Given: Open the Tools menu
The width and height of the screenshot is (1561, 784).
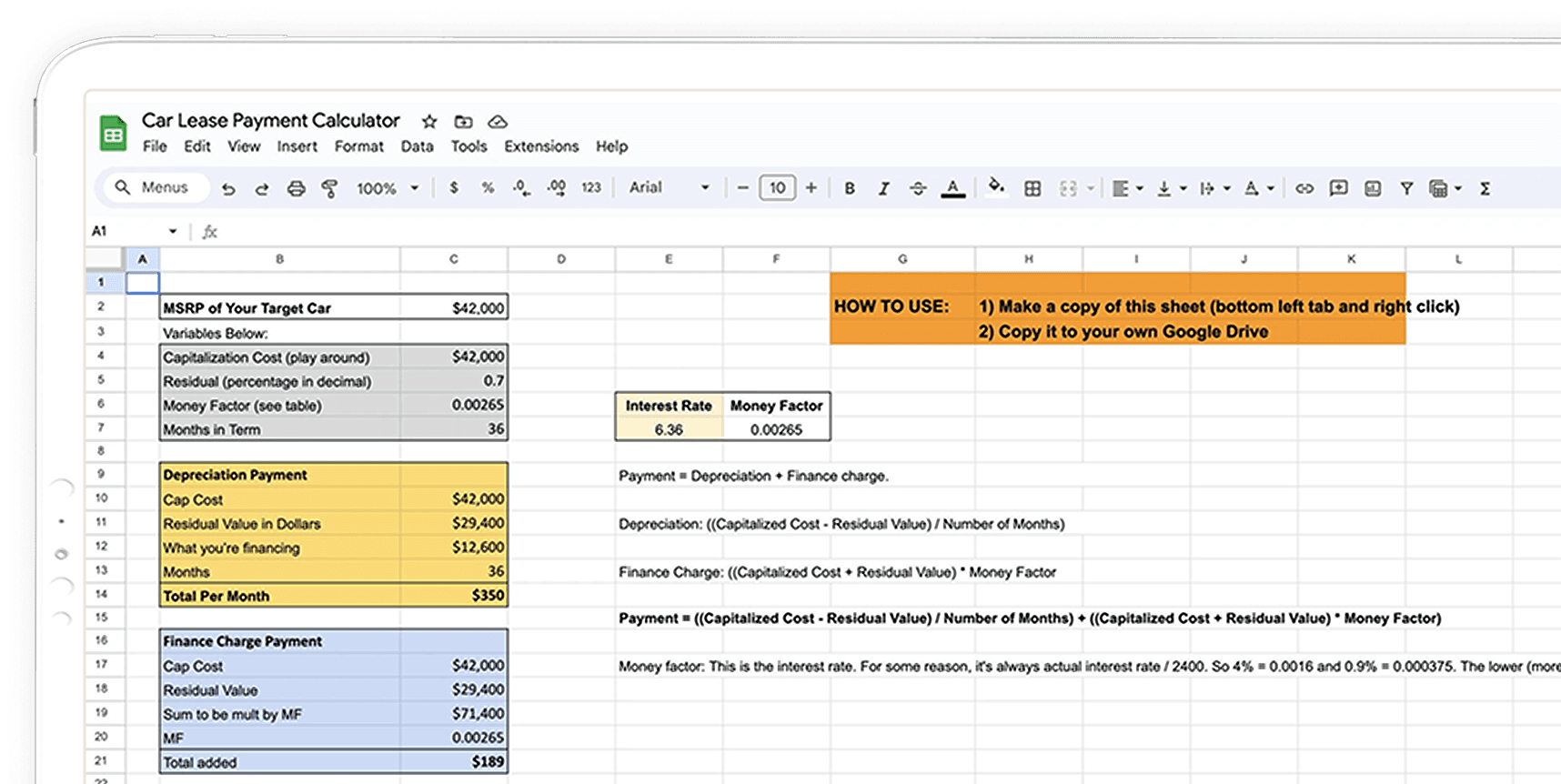Looking at the screenshot, I should click(468, 146).
